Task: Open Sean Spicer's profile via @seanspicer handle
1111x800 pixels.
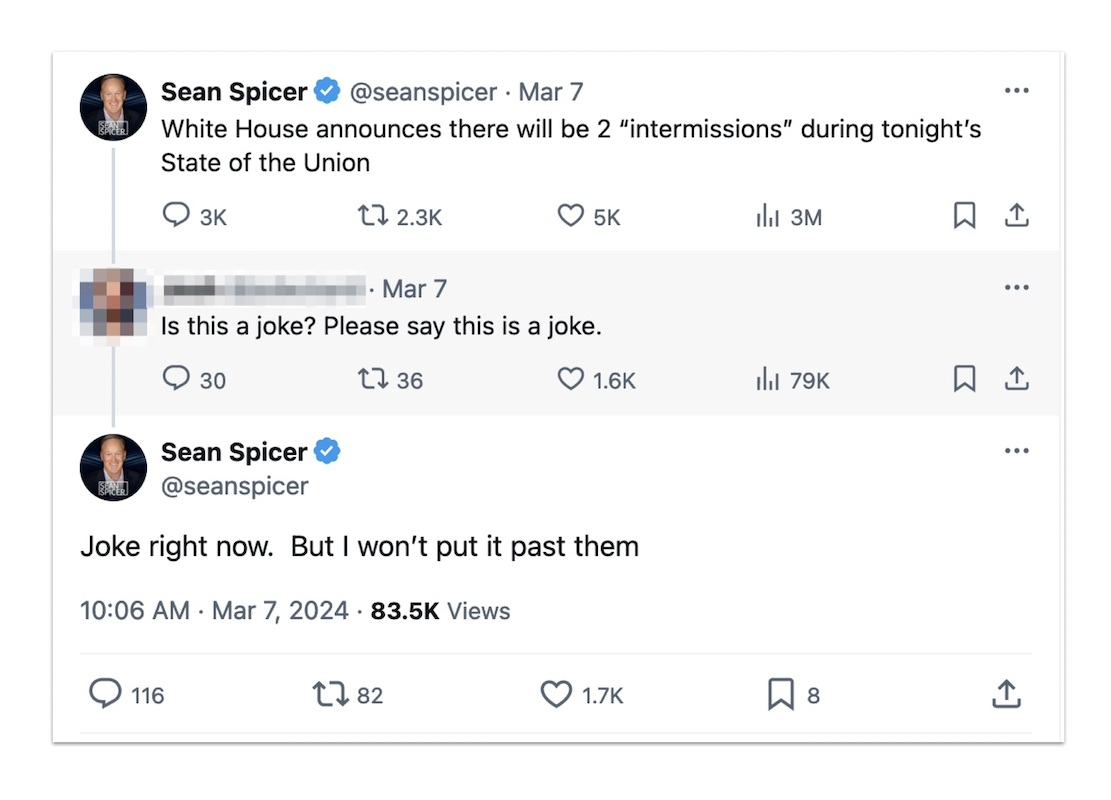Action: [426, 91]
